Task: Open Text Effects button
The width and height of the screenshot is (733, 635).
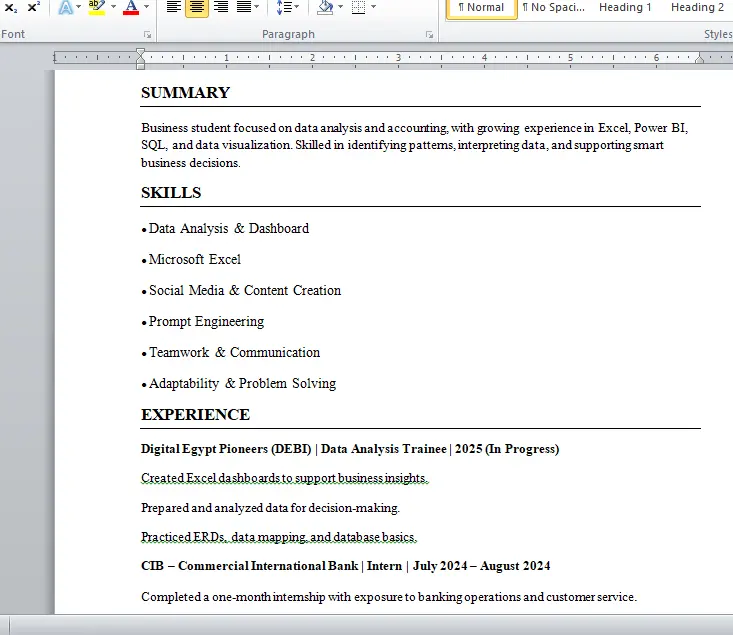Action: pyautogui.click(x=65, y=7)
